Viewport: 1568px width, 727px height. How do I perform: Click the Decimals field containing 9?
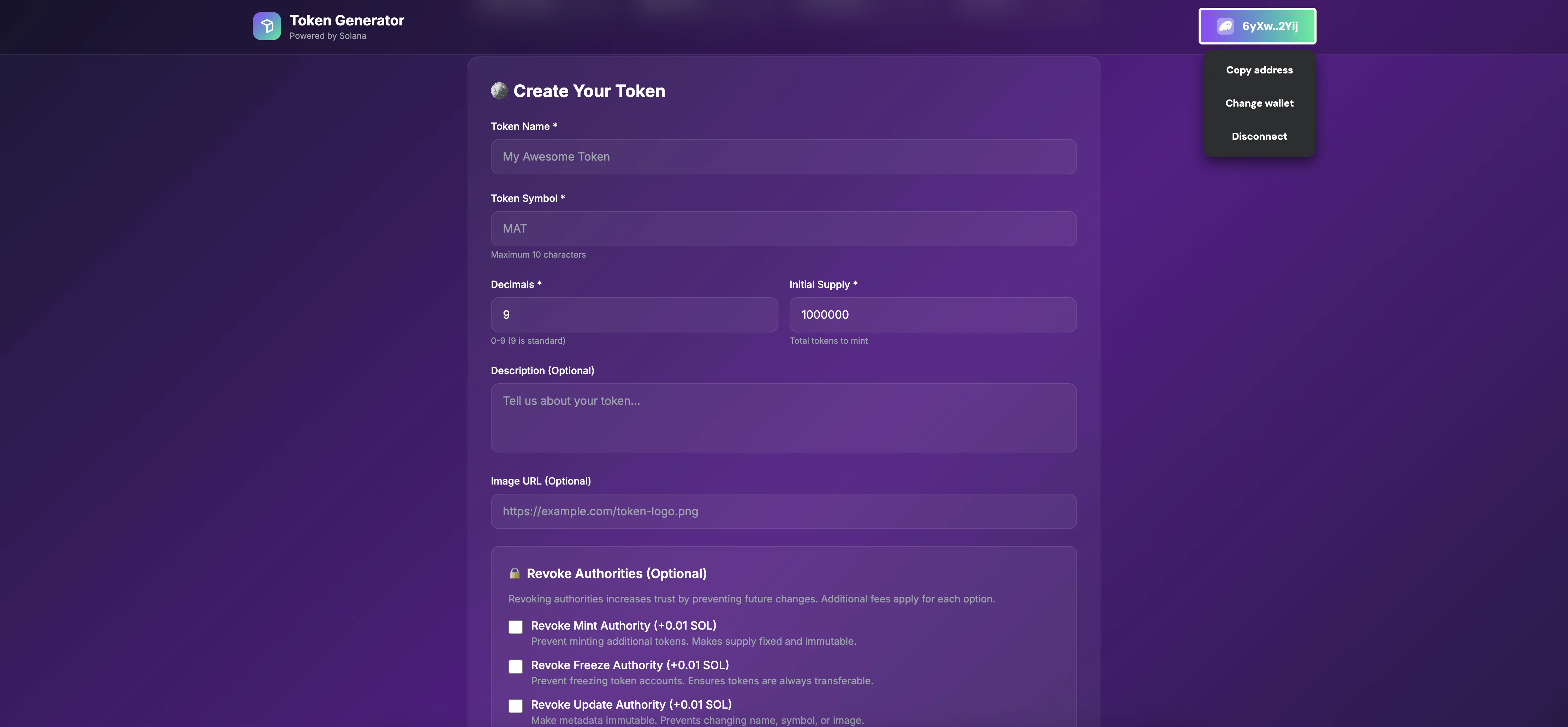(x=634, y=314)
